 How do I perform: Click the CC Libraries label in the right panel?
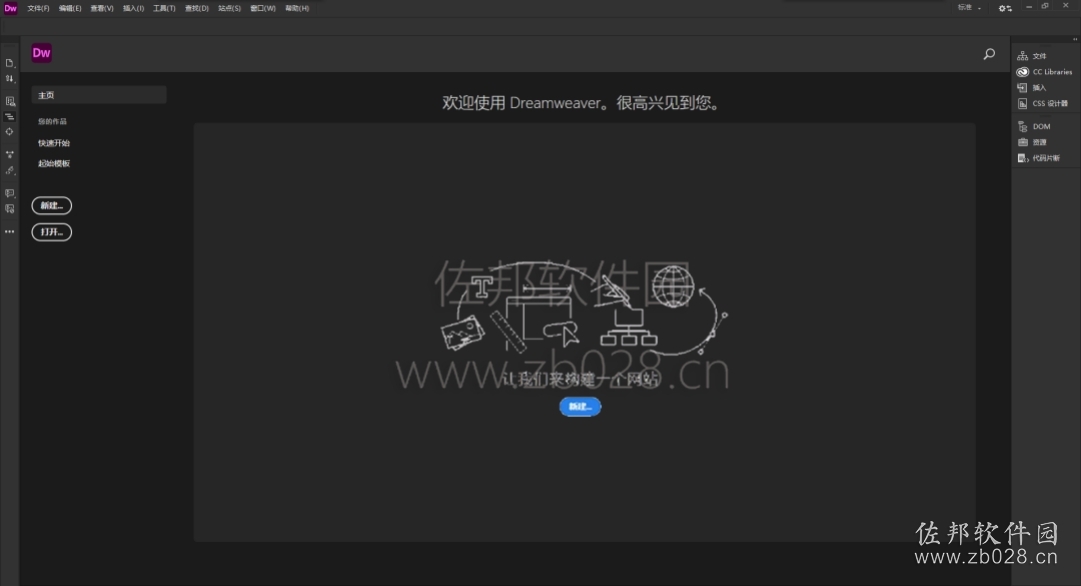(x=1052, y=72)
